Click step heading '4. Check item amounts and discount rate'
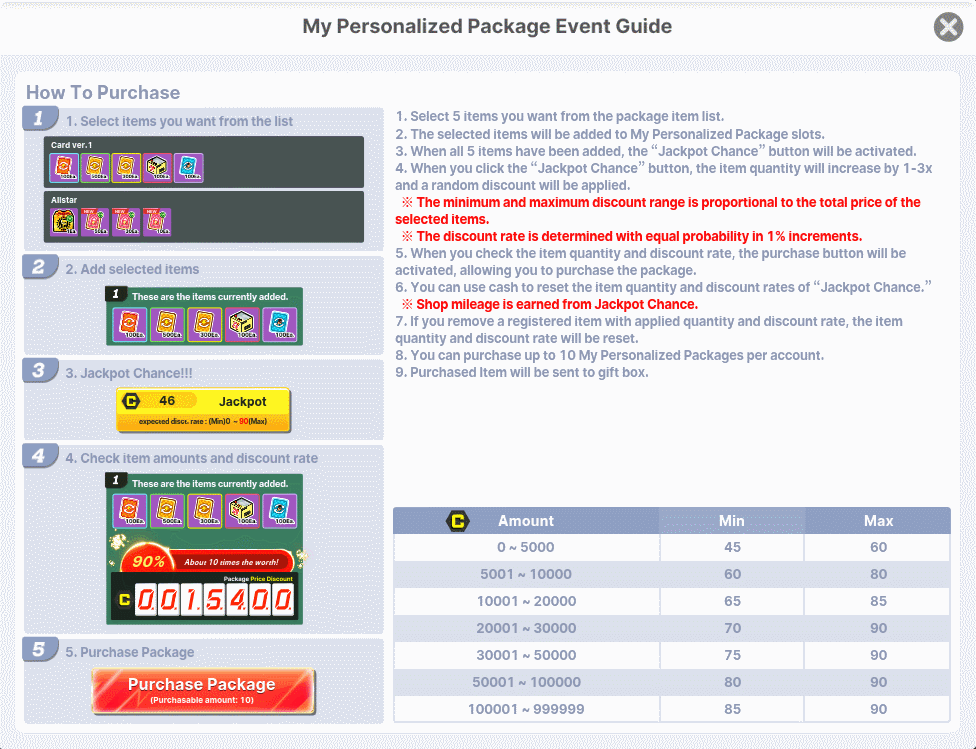Image resolution: width=976 pixels, height=749 pixels. [192, 458]
